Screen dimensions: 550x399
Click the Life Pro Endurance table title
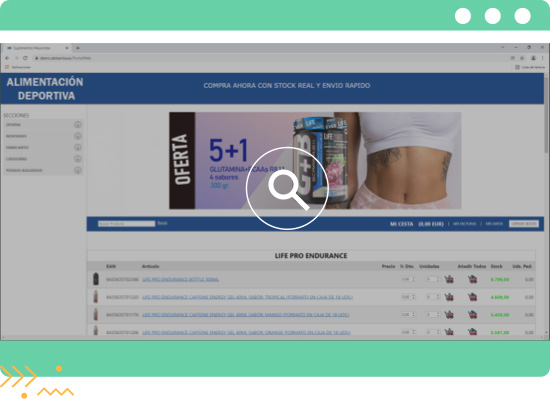pyautogui.click(x=311, y=256)
